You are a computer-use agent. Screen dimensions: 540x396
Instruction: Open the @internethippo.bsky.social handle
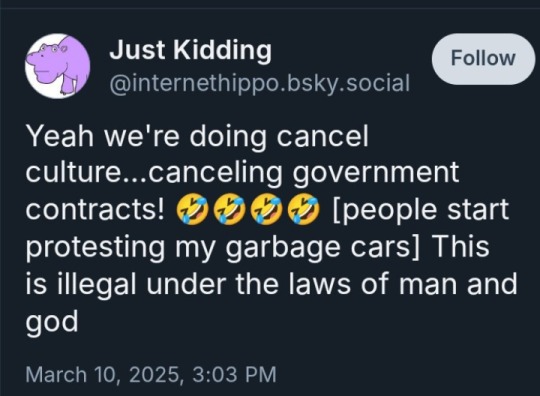click(260, 83)
